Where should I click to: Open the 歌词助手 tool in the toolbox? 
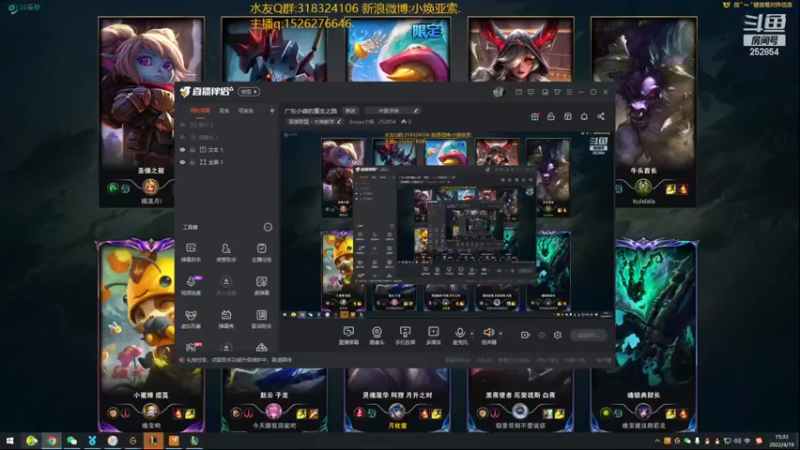[261, 318]
